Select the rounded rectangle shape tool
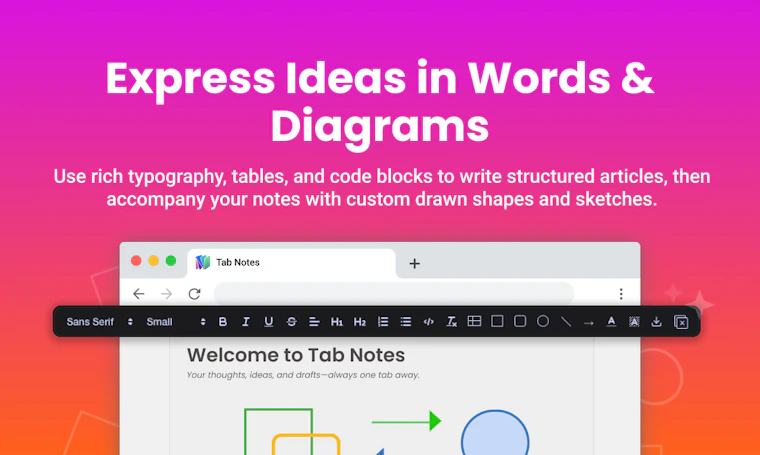This screenshot has height=455, width=760. tap(520, 321)
